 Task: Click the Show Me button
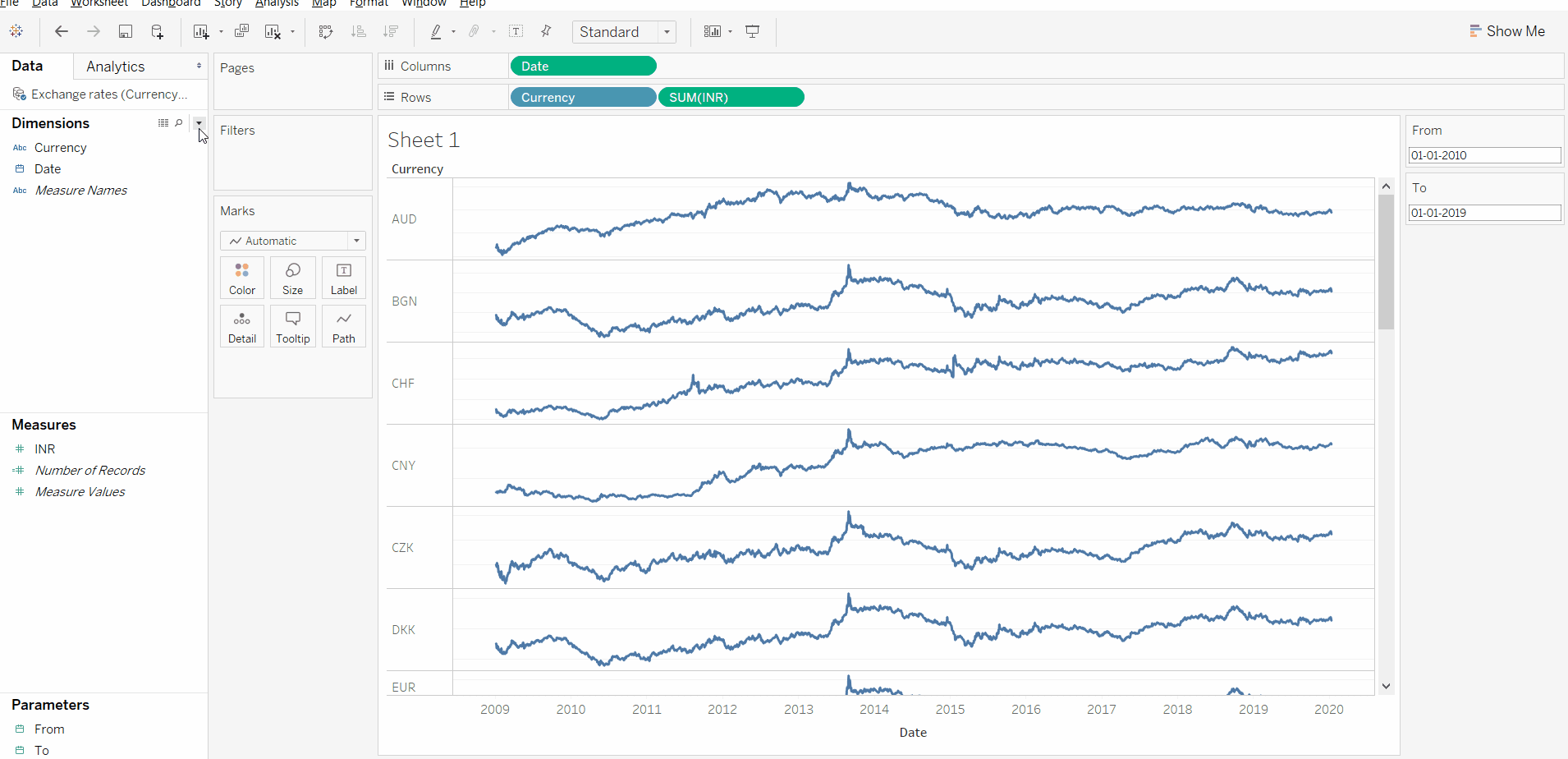[x=1507, y=31]
